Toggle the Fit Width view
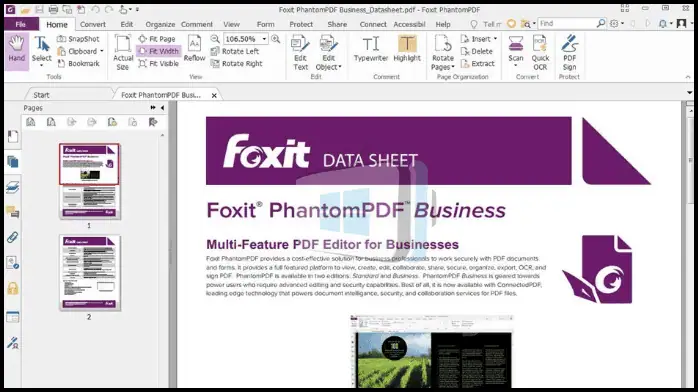This screenshot has height=392, width=698. 158,51
